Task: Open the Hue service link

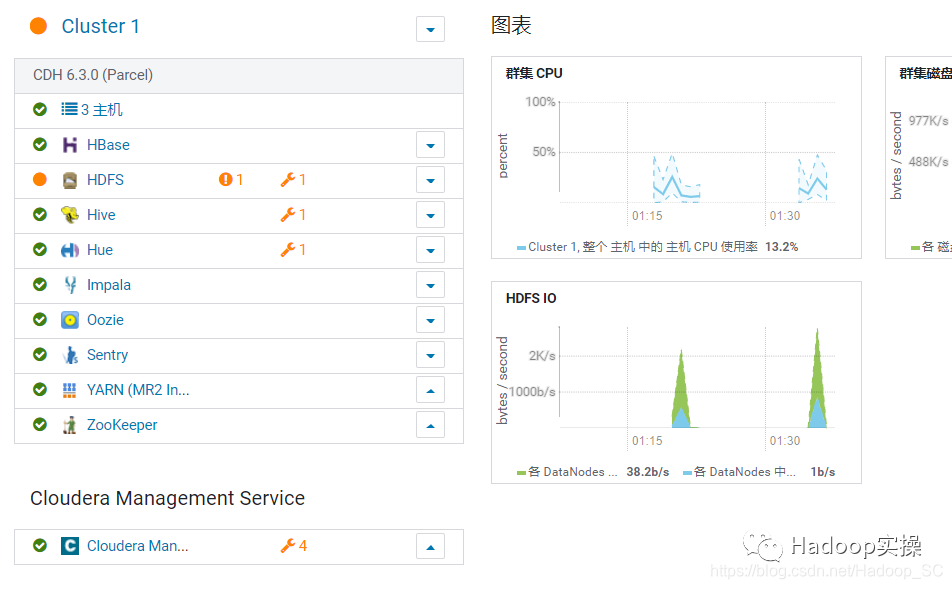Action: (100, 250)
